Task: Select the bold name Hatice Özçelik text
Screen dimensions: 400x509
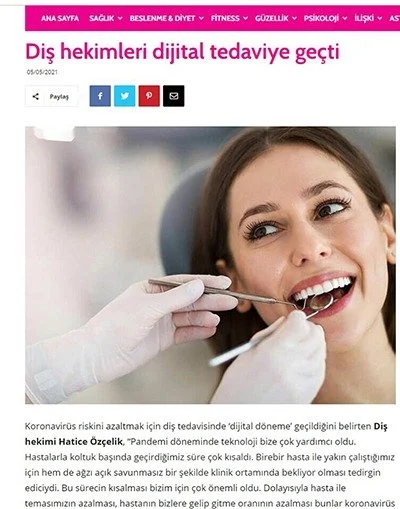Action: point(91,442)
